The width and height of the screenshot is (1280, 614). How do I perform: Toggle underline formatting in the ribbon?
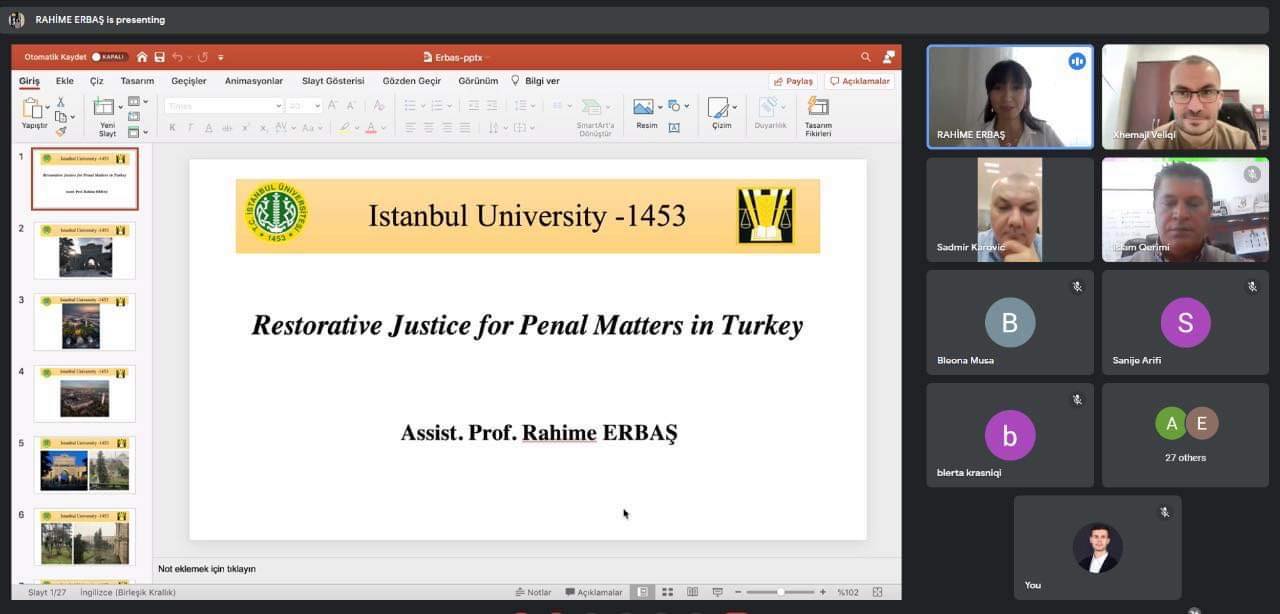[208, 127]
